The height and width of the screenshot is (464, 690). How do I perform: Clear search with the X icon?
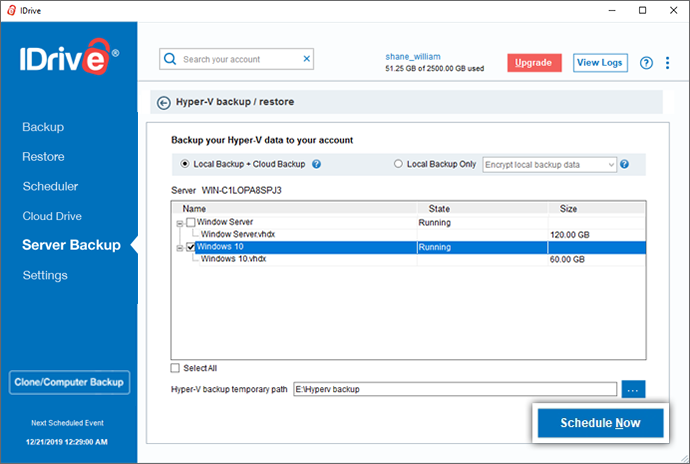(x=307, y=59)
